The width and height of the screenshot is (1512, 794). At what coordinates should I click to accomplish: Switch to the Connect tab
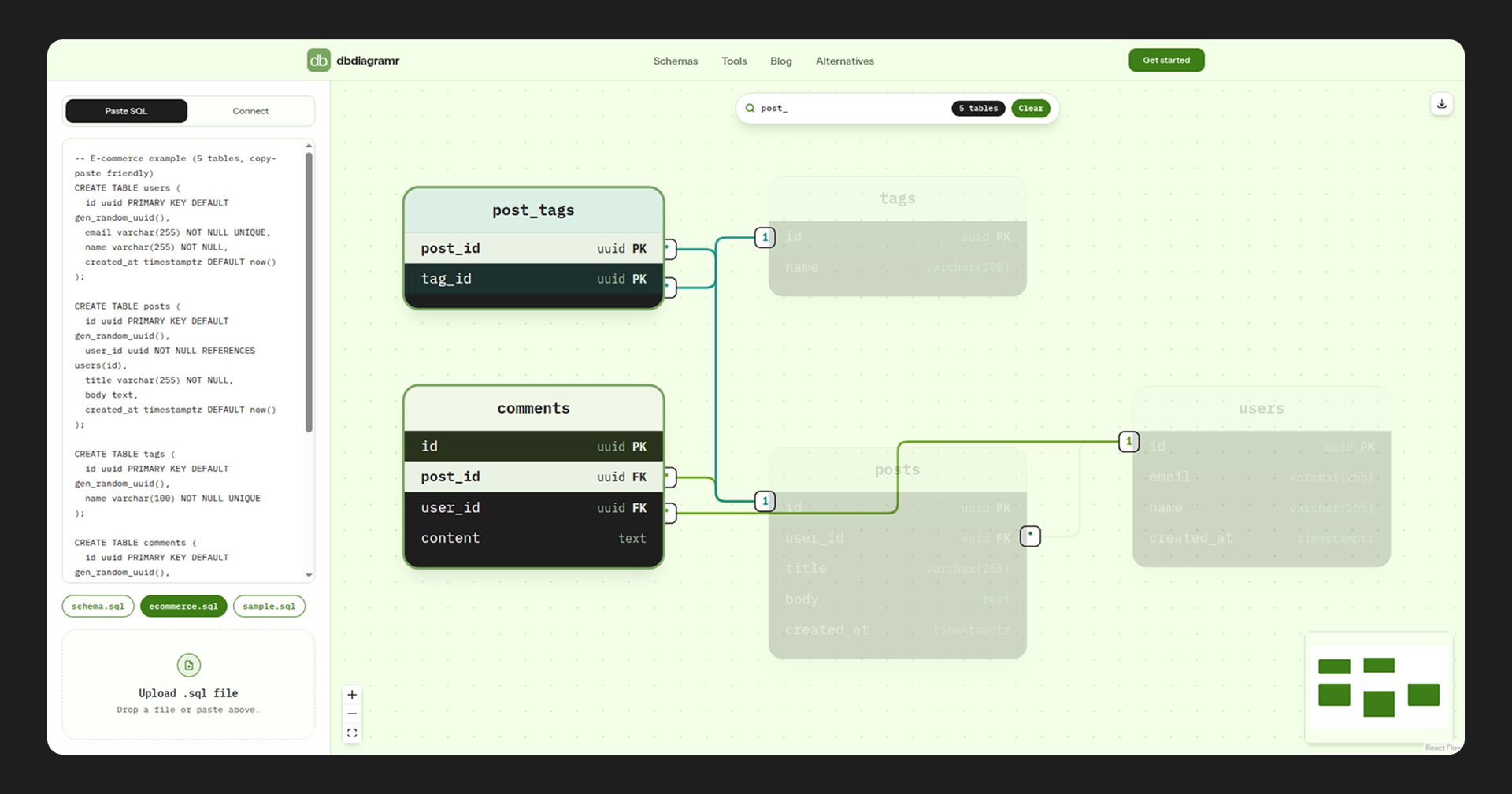coord(250,111)
